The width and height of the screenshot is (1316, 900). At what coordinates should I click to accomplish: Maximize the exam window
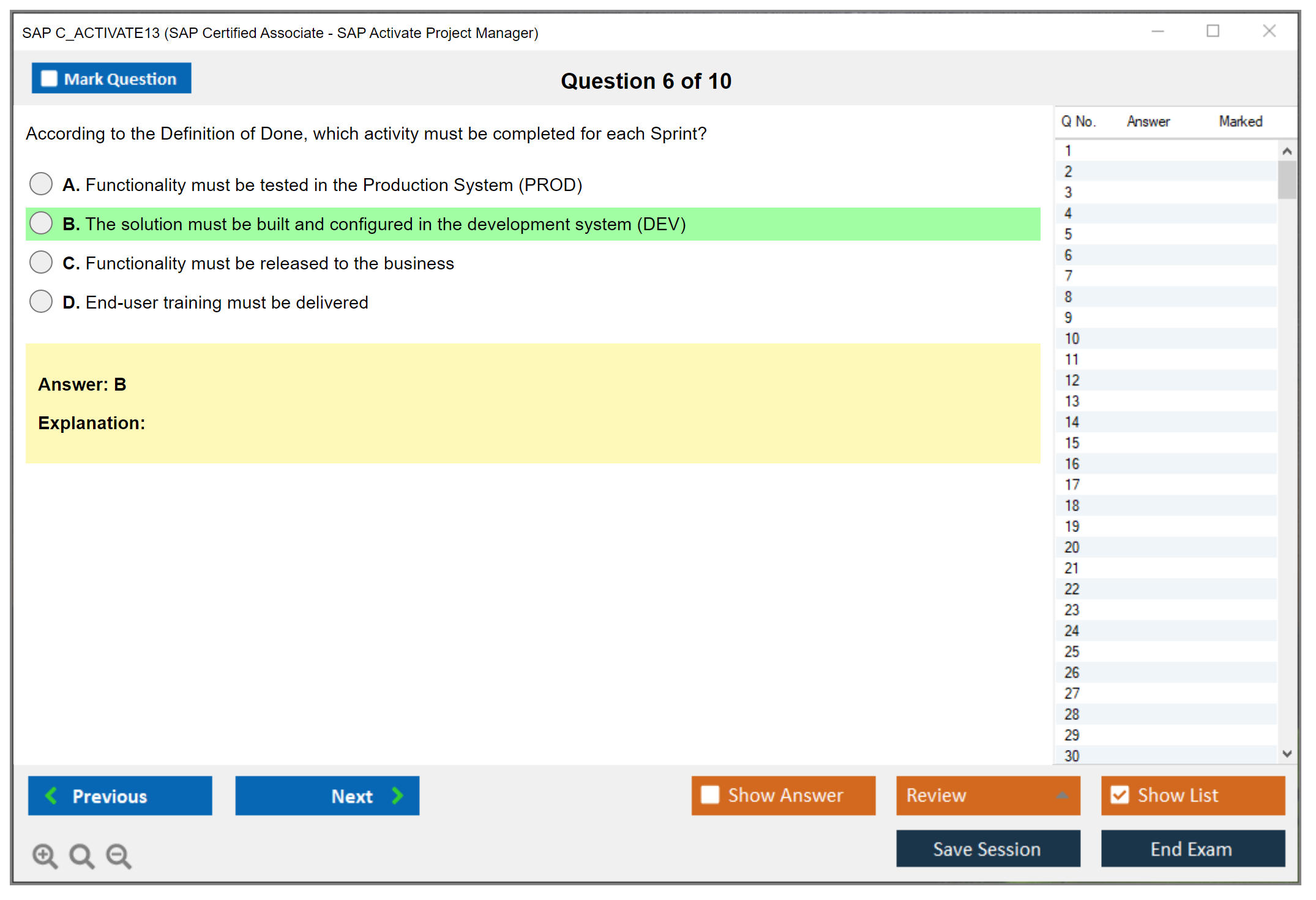coord(1213,31)
